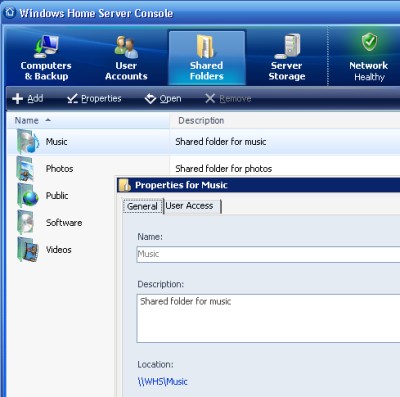
Task: Click the Name input field
Action: [x=268, y=254]
